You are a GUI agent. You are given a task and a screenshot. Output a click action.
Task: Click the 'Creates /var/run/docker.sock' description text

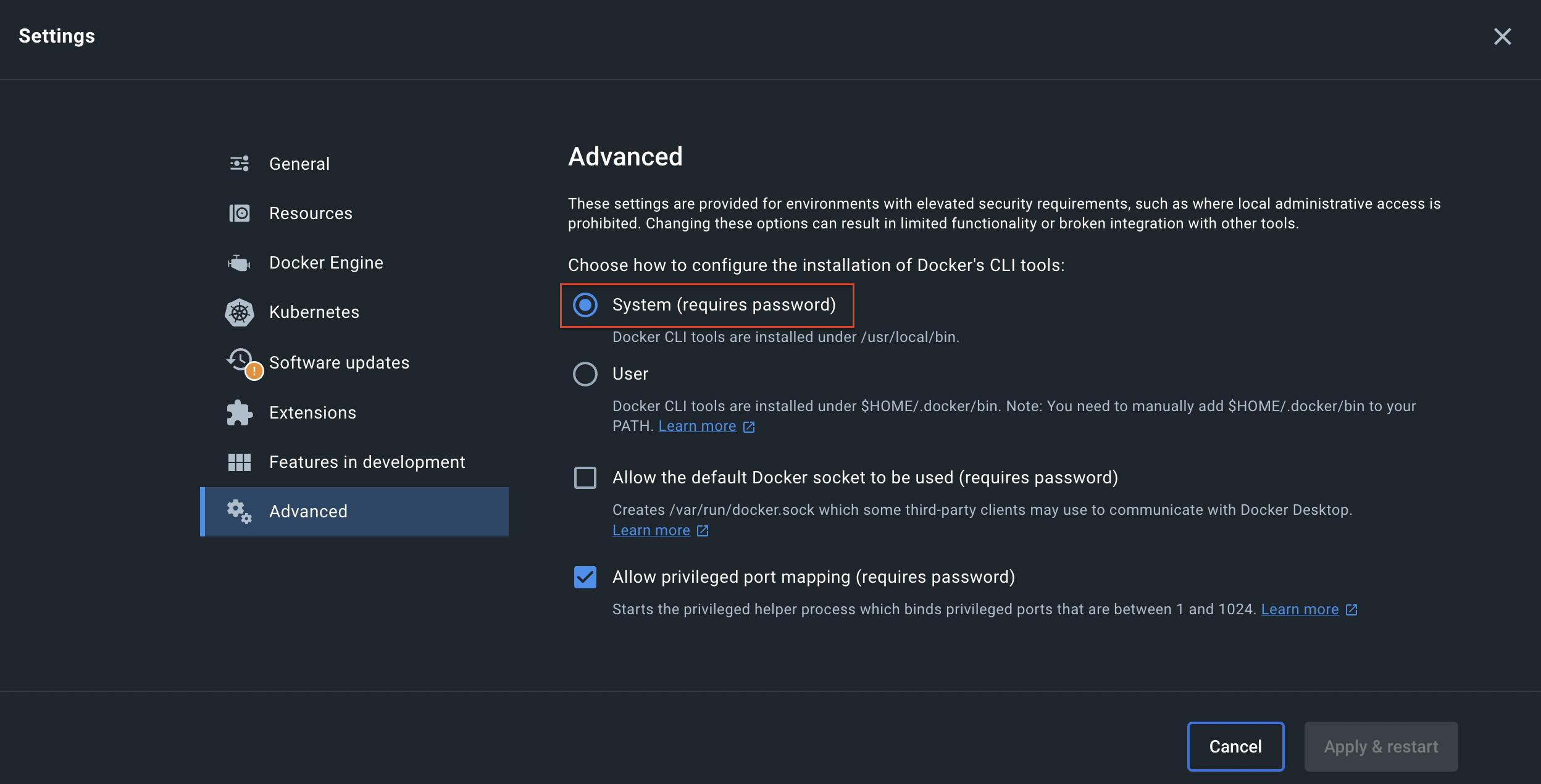[982, 510]
